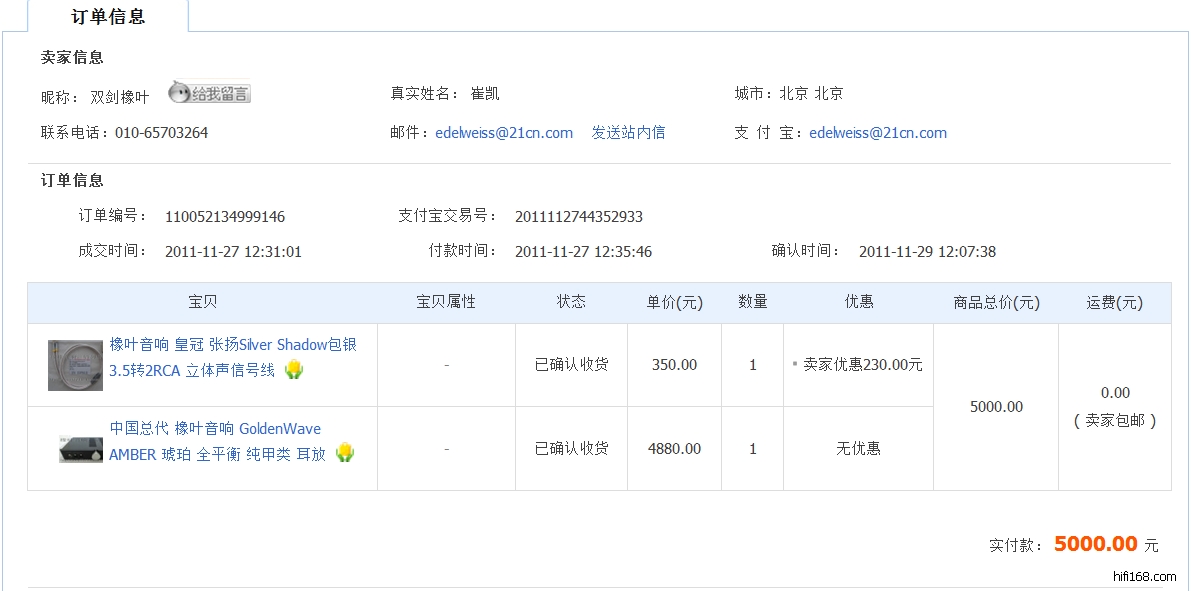
Task: Click the 优惠 column header
Action: point(858,302)
